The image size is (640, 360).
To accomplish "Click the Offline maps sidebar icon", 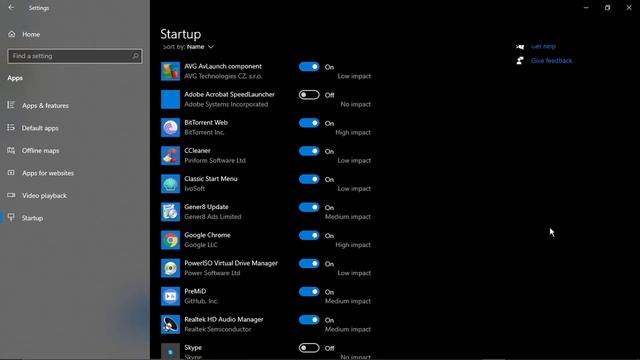I will [x=11, y=150].
